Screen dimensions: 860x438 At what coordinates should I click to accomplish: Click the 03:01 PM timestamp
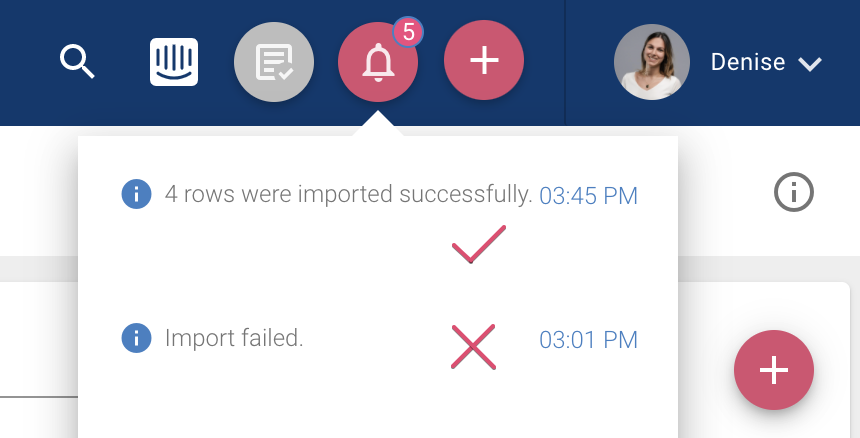pos(589,340)
